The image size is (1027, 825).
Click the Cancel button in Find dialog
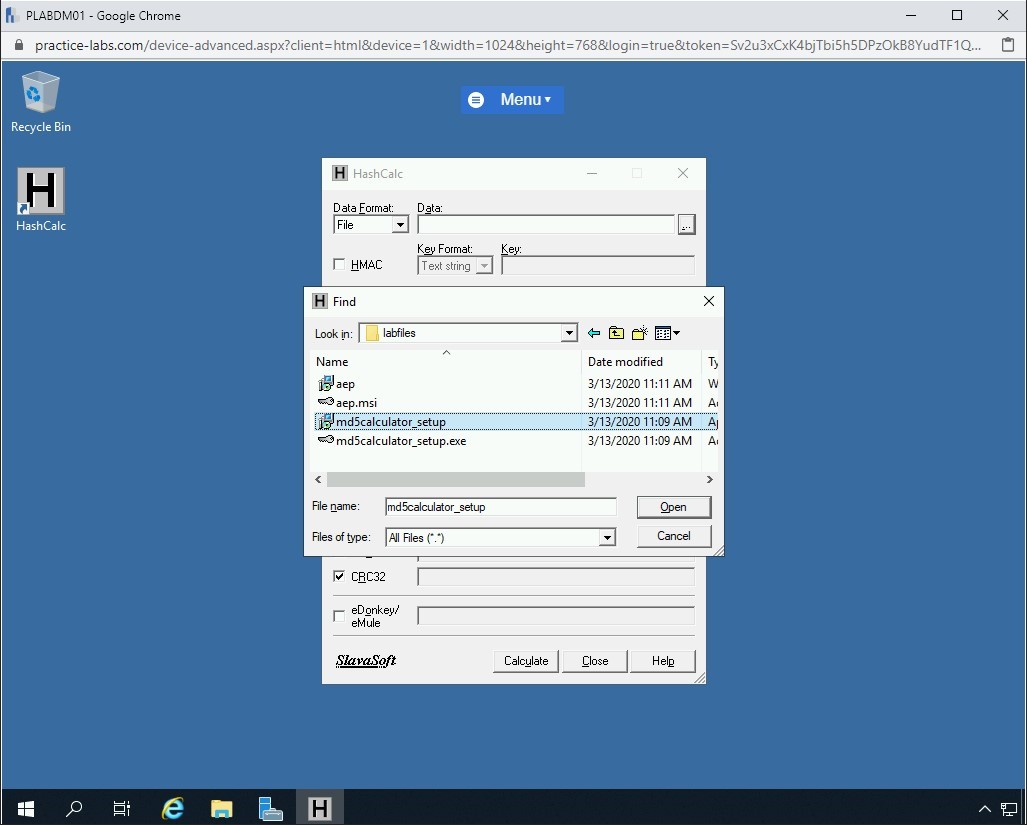tap(673, 536)
